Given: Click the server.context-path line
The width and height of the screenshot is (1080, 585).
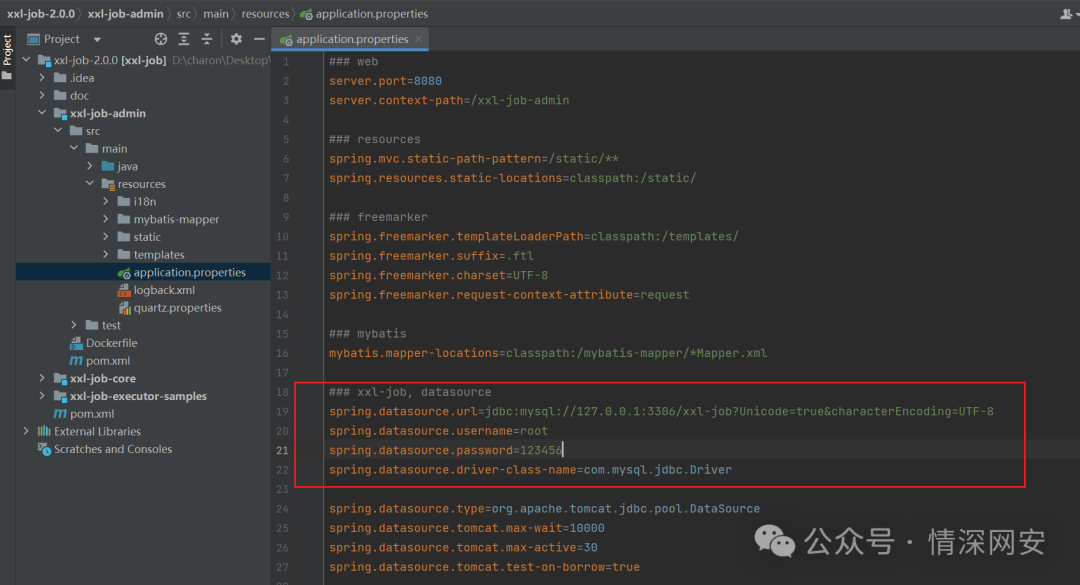Looking at the screenshot, I should pyautogui.click(x=449, y=101).
